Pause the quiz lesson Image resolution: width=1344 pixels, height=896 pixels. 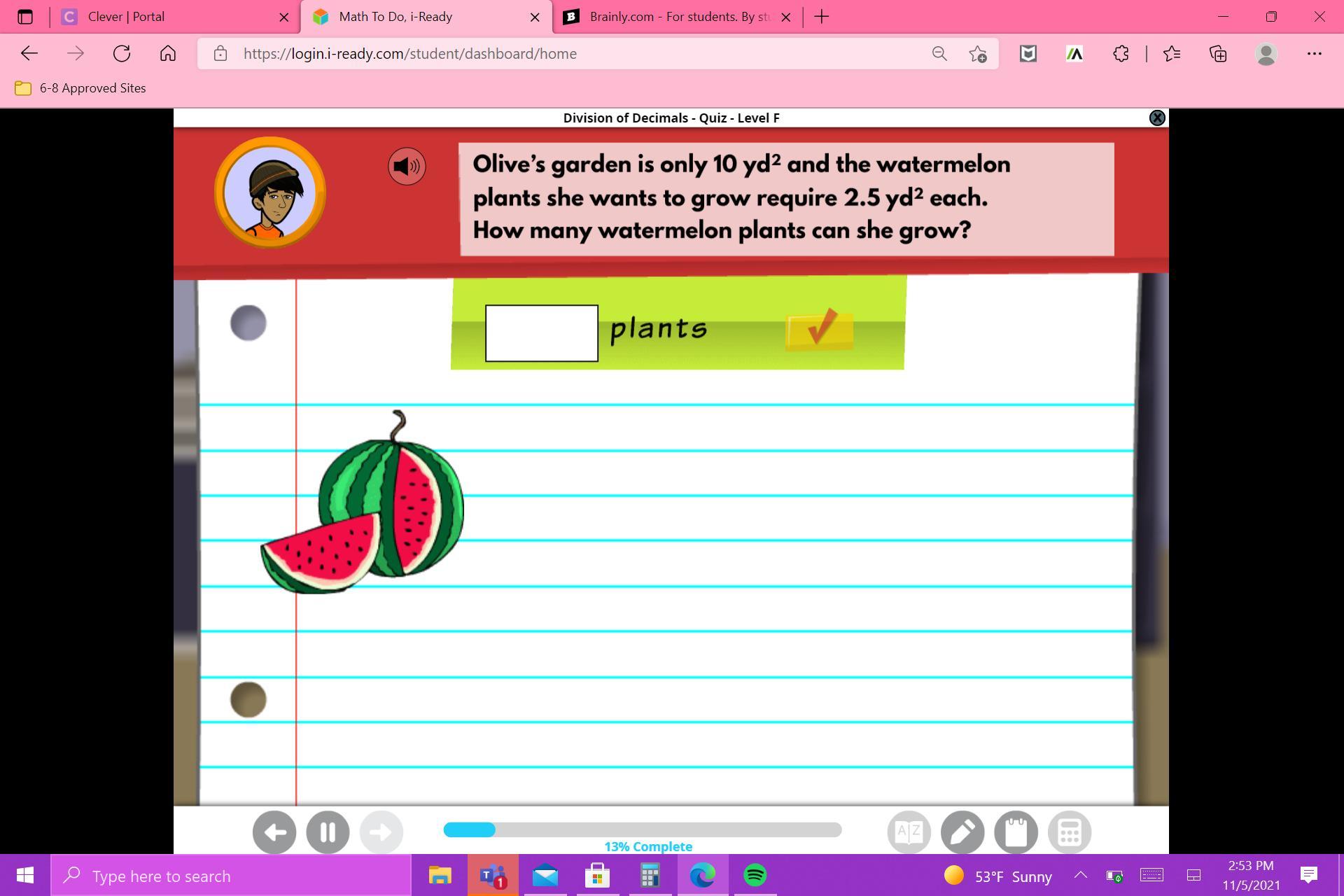click(328, 832)
